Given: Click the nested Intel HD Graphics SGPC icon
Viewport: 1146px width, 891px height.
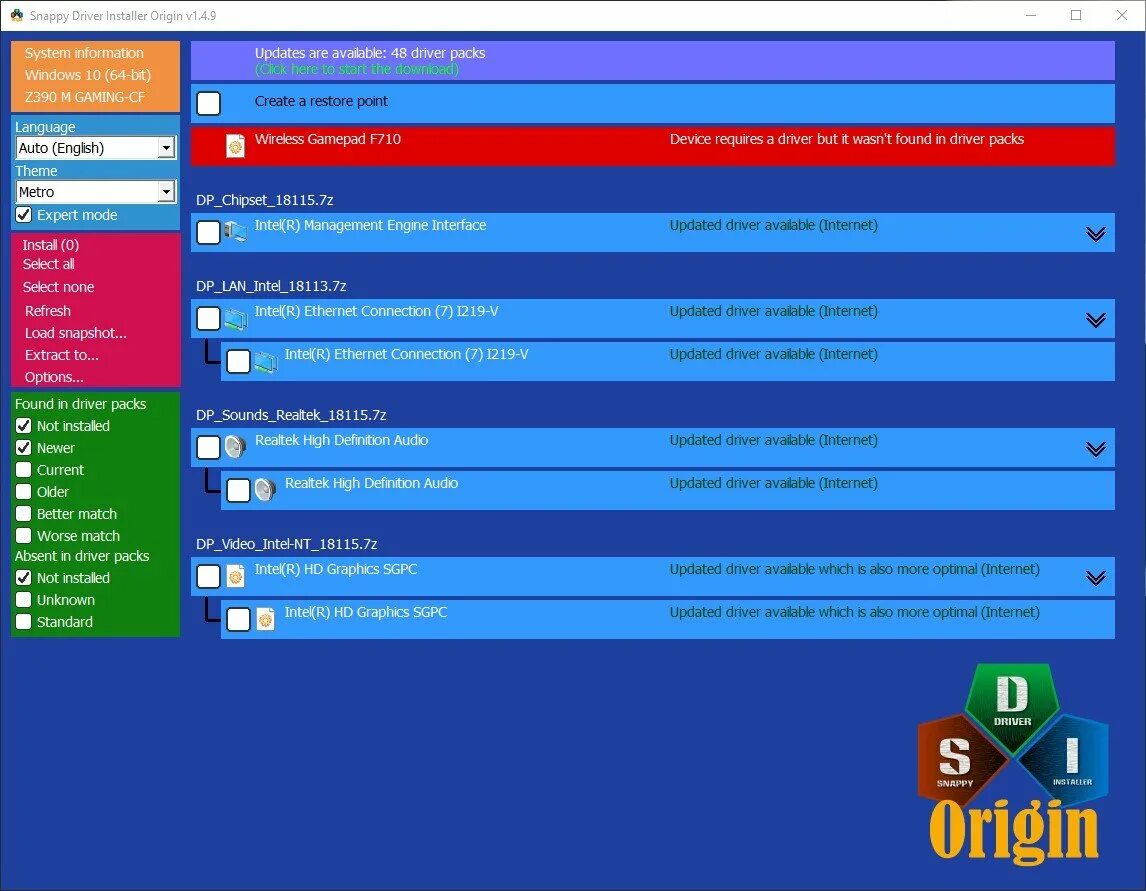Looking at the screenshot, I should 265,620.
